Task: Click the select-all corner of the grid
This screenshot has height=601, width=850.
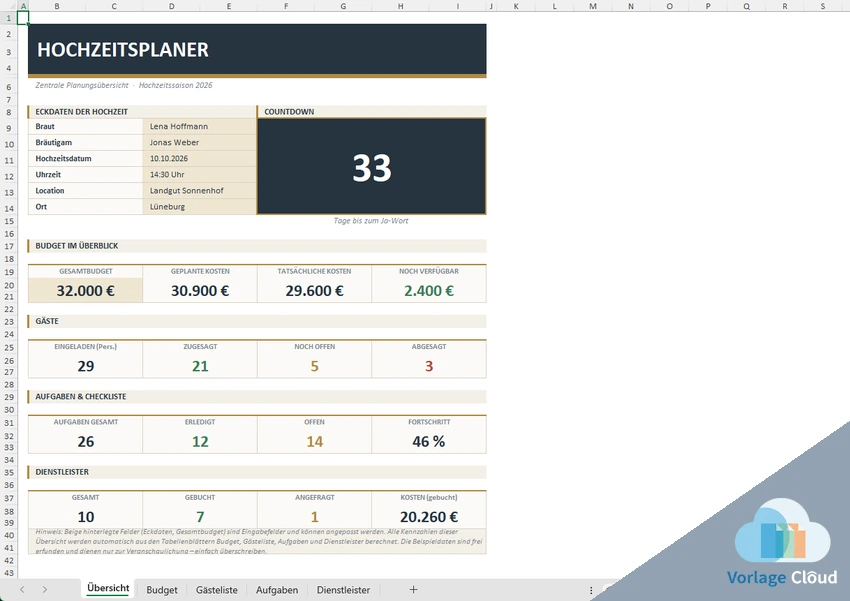Action: pyautogui.click(x=9, y=6)
